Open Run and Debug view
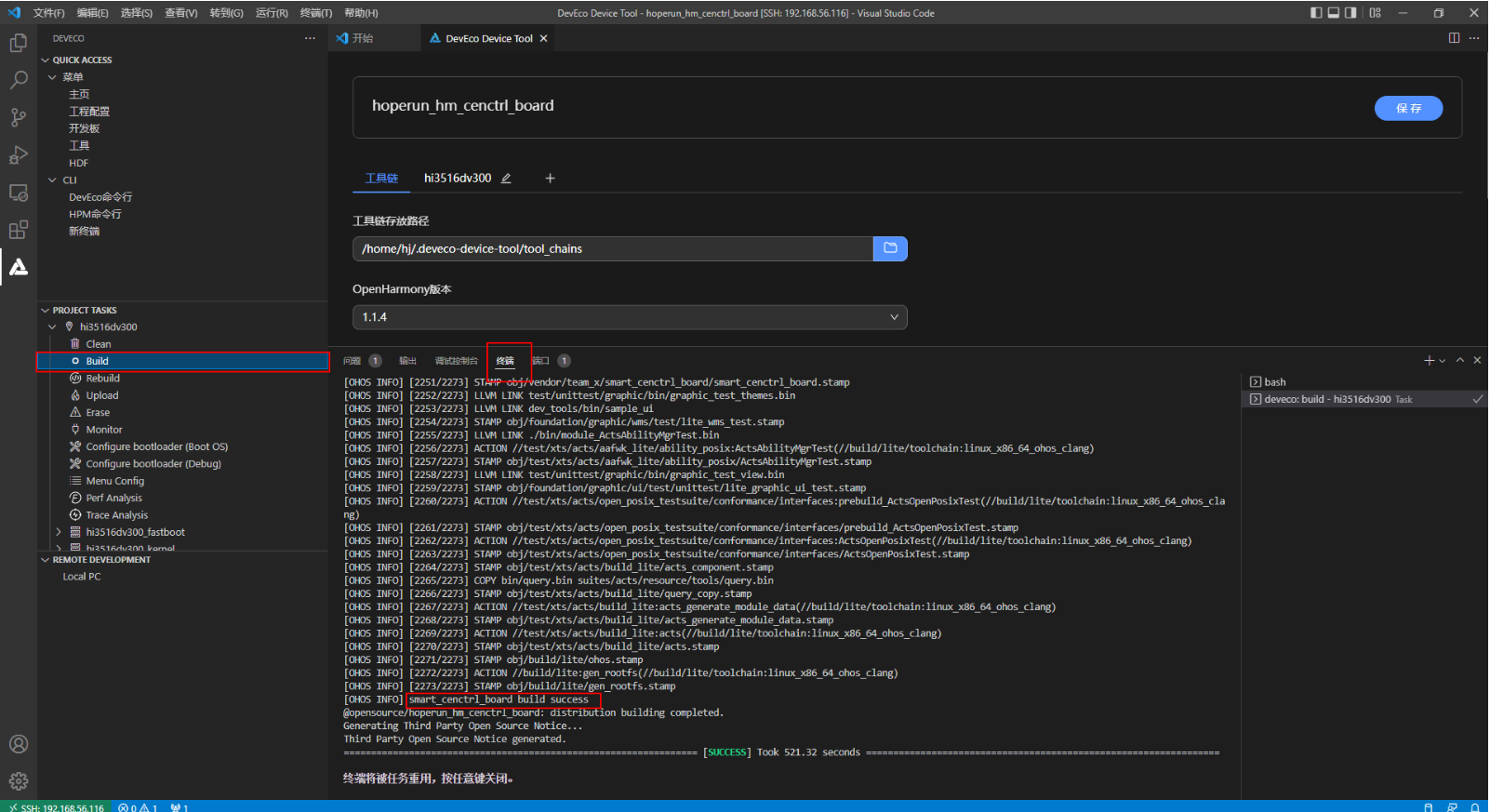 click(x=19, y=155)
